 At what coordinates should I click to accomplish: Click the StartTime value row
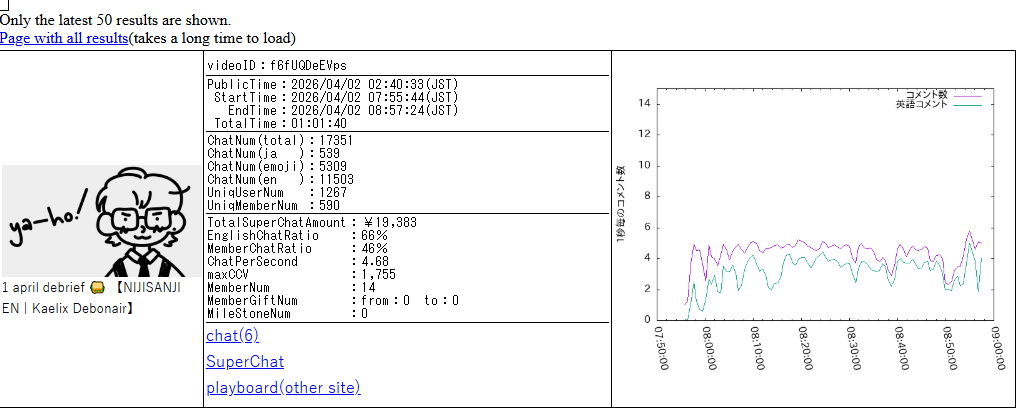(x=336, y=98)
